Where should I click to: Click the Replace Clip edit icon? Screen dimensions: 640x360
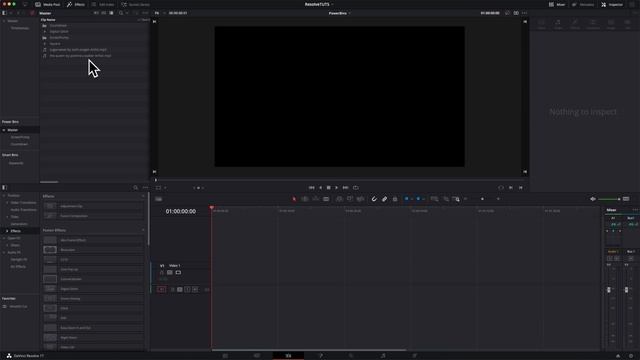pyautogui.click(x=360, y=199)
